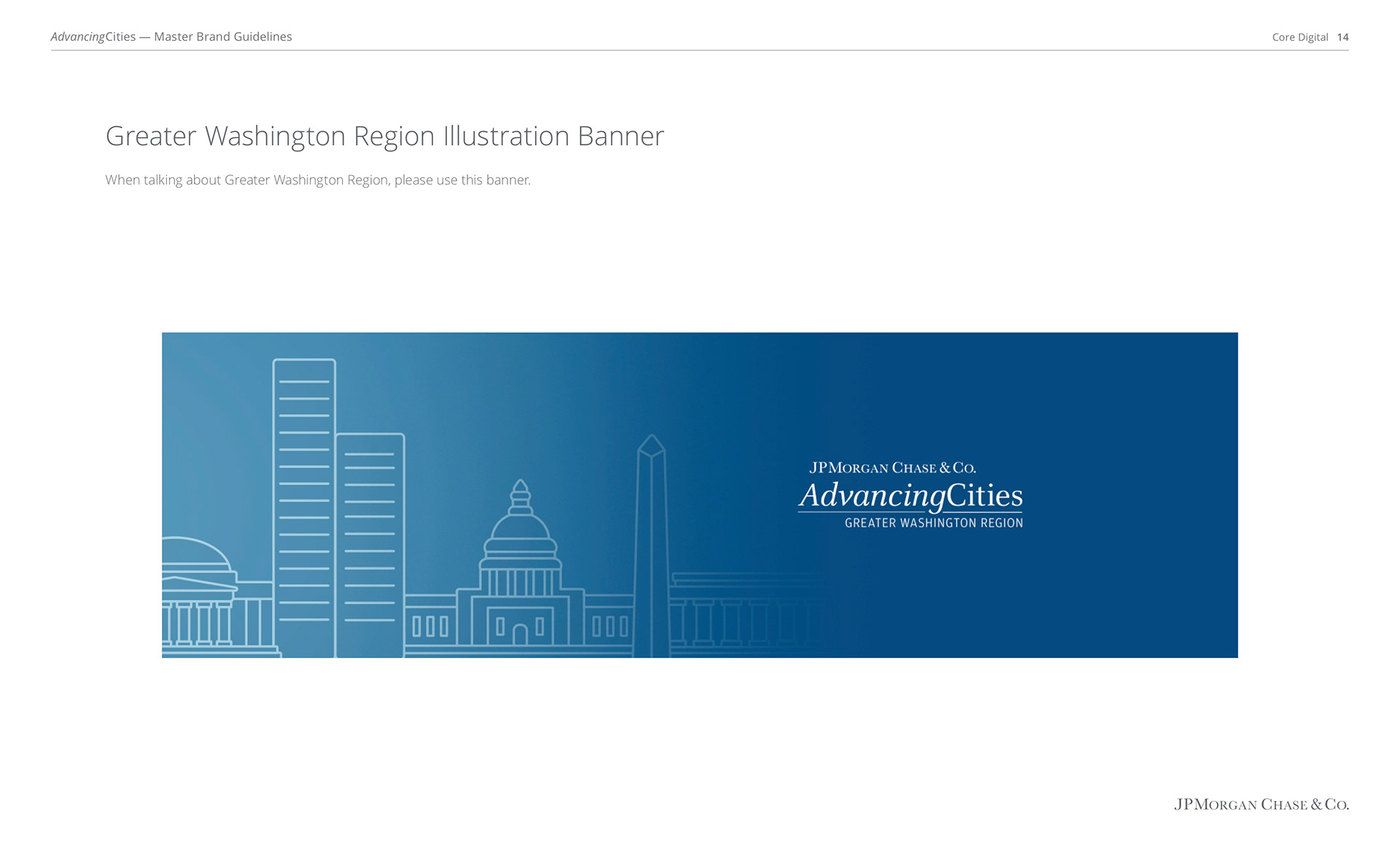Click 'JPMorgan Chase & Co.' text inside banner
This screenshot has height=849, width=1400.
pos(892,468)
